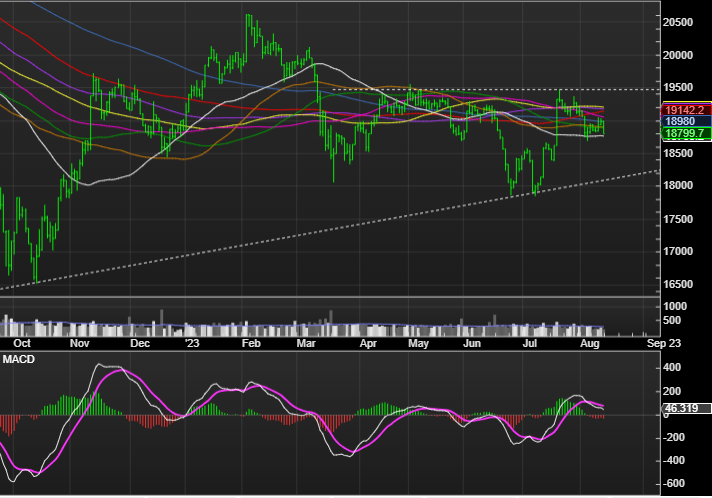
Task: Click the -400 MACD axis label
Action: click(672, 460)
